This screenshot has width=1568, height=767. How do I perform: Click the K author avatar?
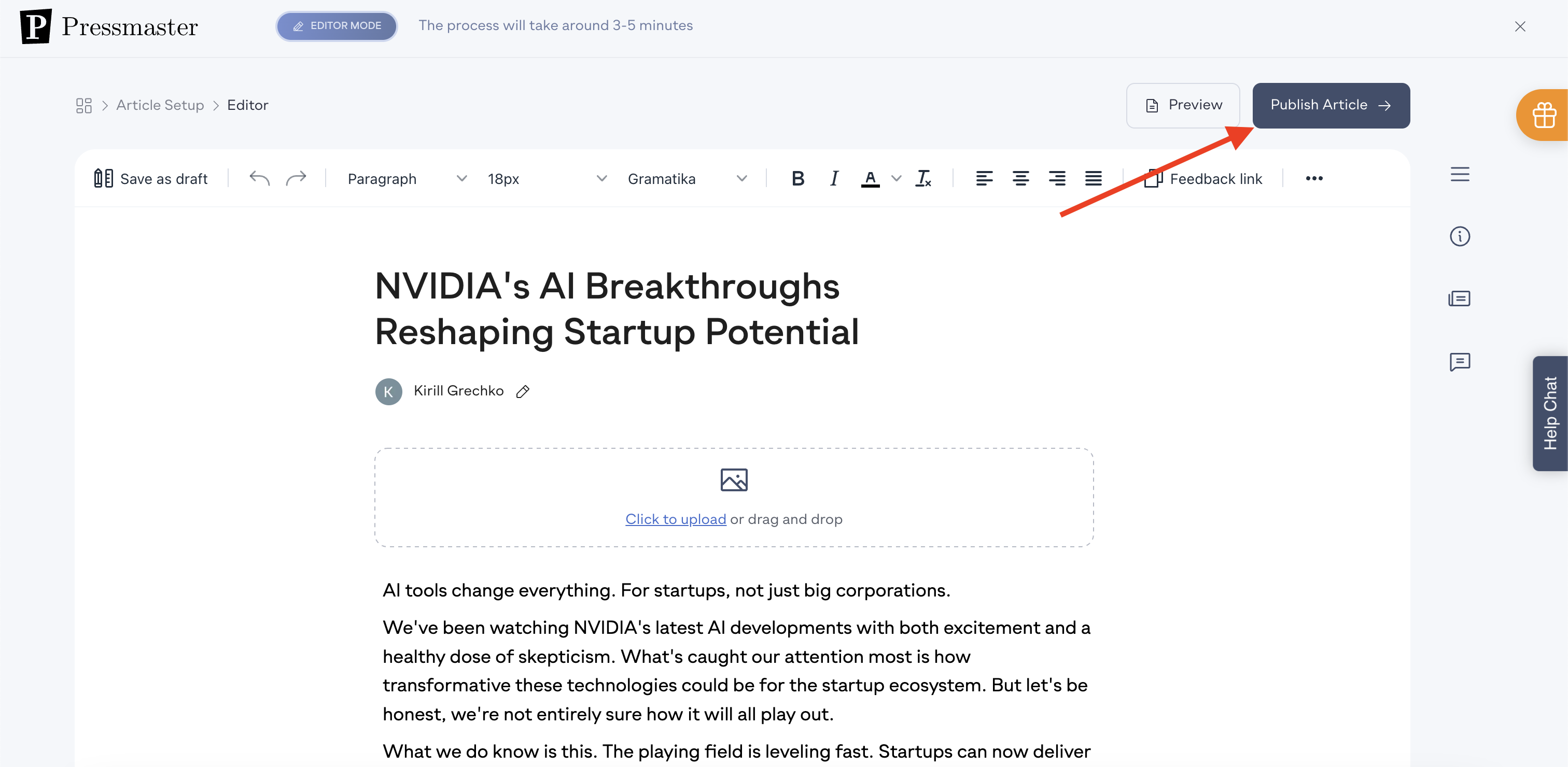coord(388,392)
